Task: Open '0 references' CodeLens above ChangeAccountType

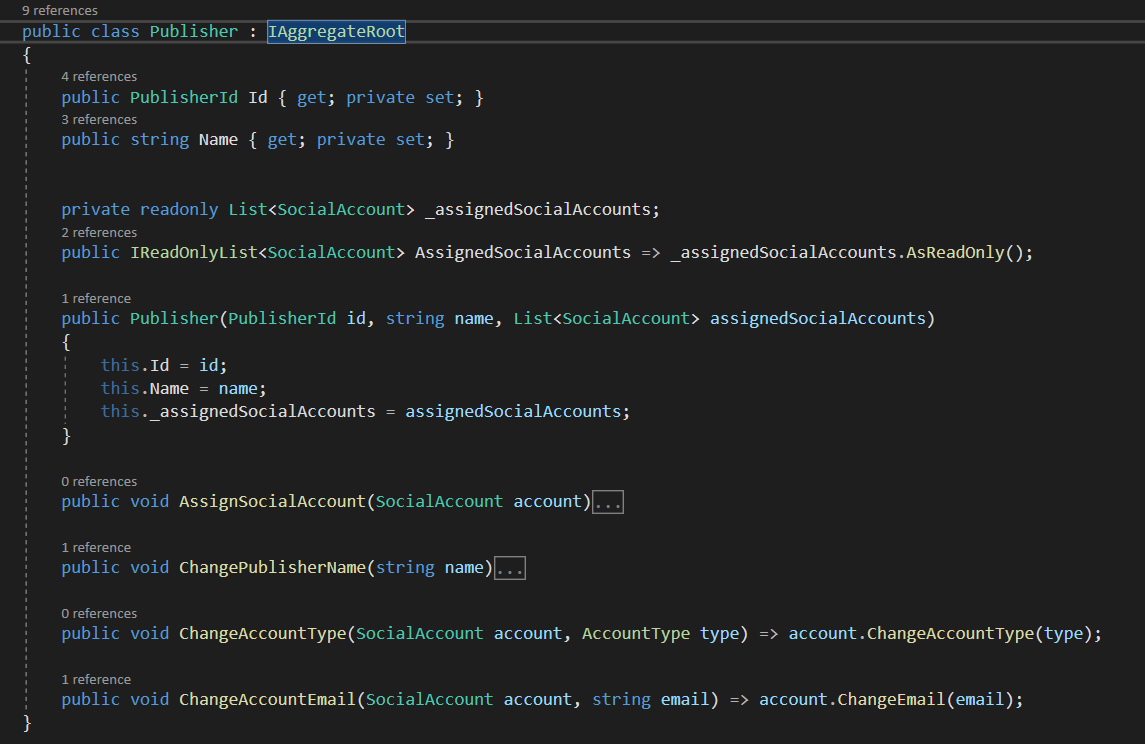Action: tap(99, 613)
